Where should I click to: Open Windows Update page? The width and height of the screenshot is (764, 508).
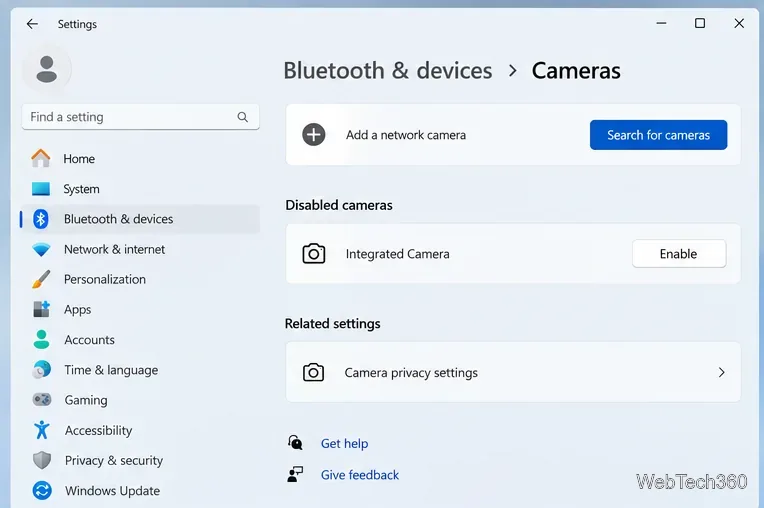point(140,490)
